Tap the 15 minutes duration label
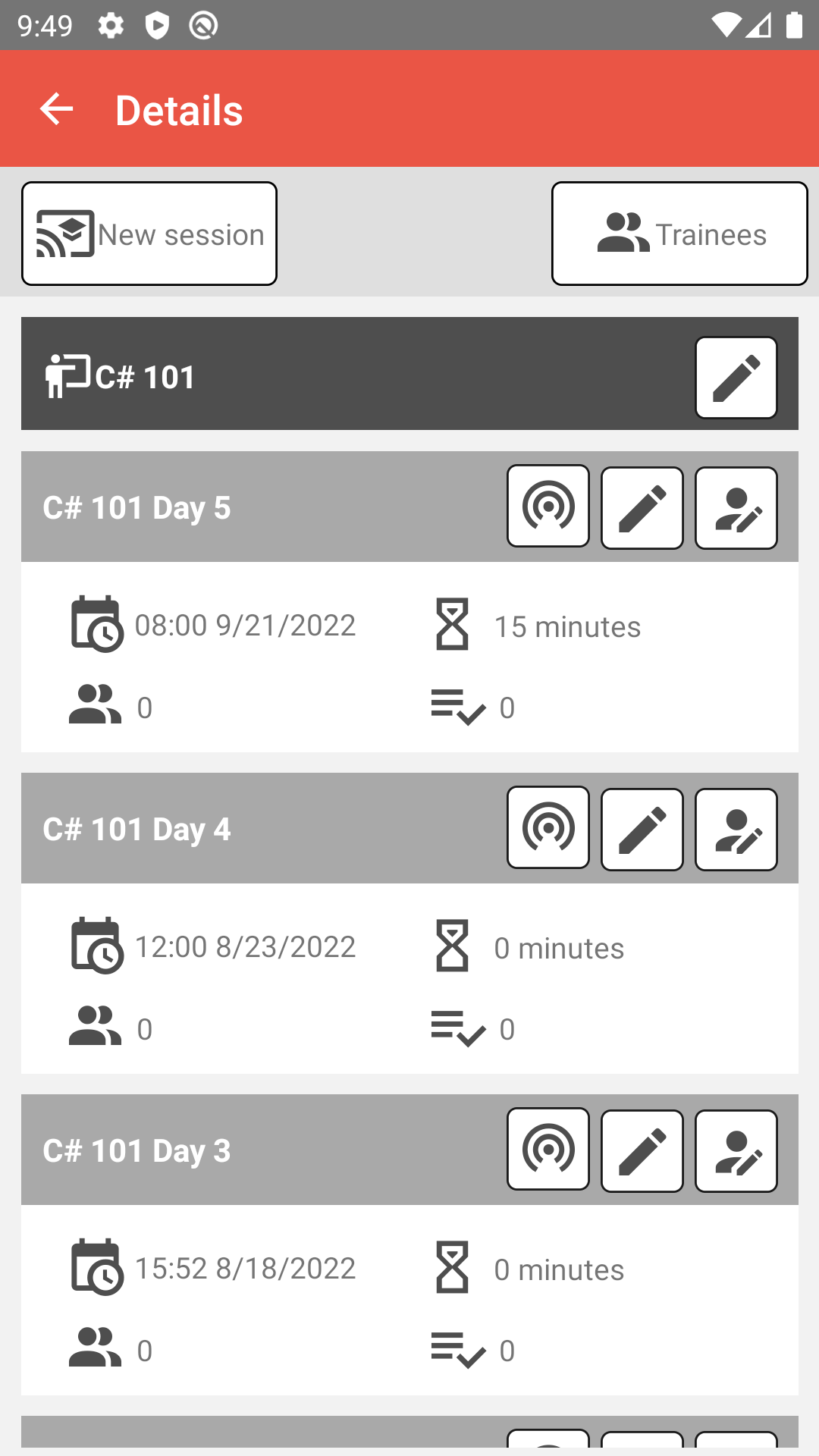Image resolution: width=819 pixels, height=1456 pixels. coord(567,627)
